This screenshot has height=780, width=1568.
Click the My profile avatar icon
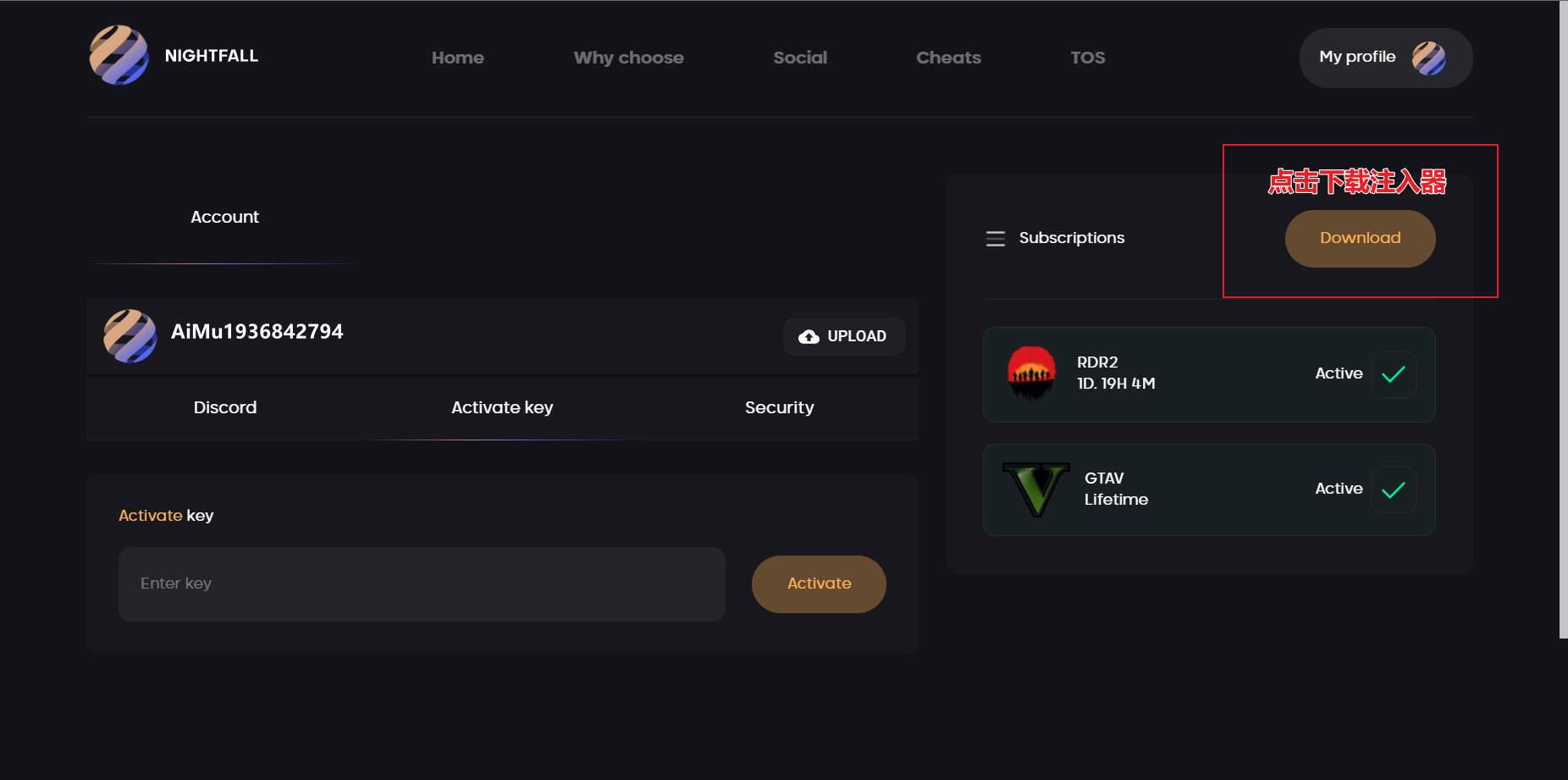(x=1428, y=58)
